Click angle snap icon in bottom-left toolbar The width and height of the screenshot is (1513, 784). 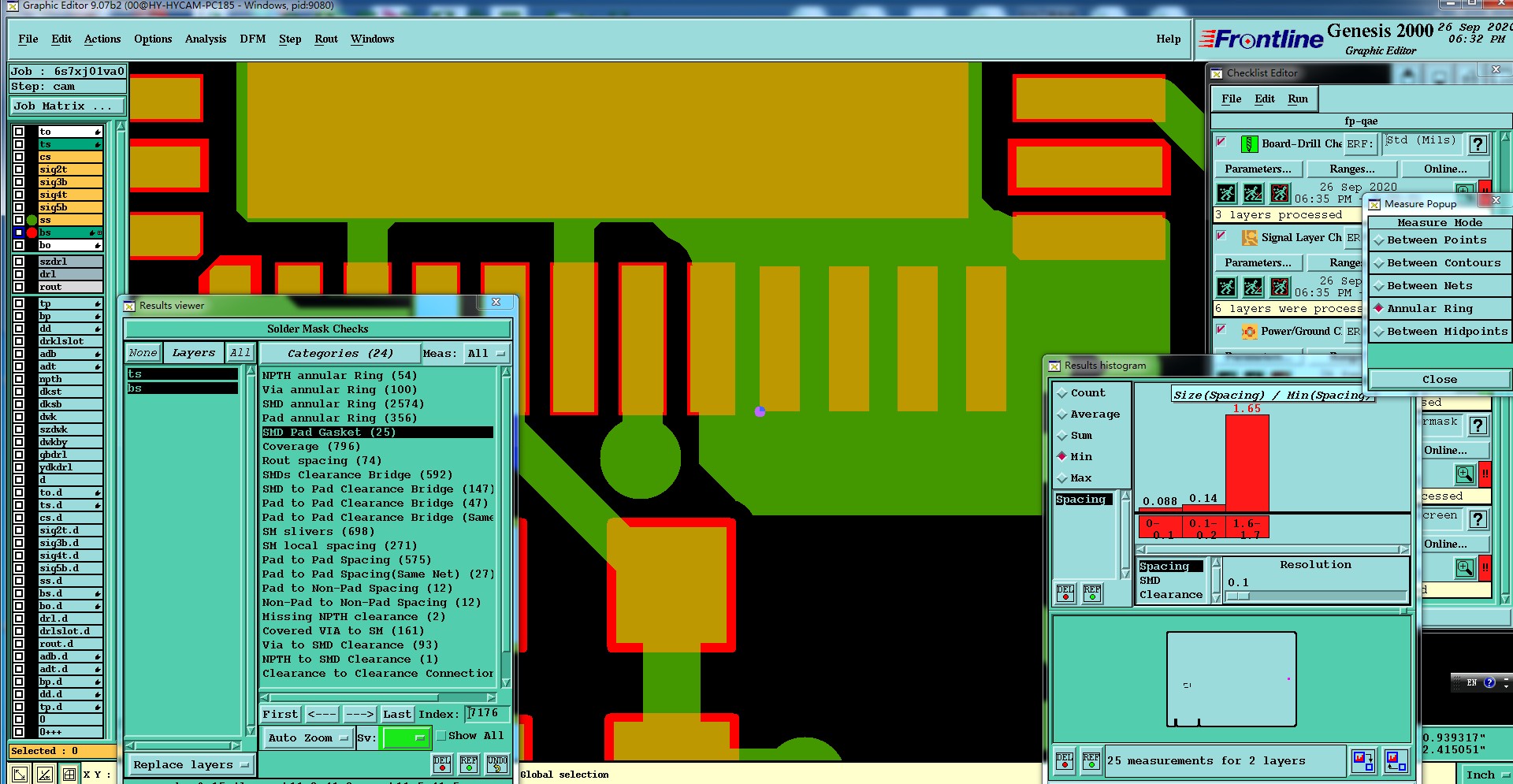point(45,775)
